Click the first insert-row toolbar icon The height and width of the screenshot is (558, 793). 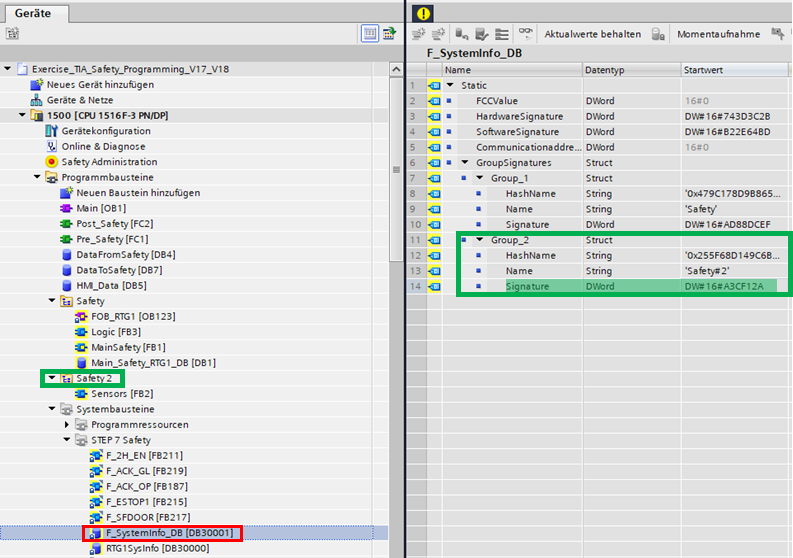tap(418, 34)
